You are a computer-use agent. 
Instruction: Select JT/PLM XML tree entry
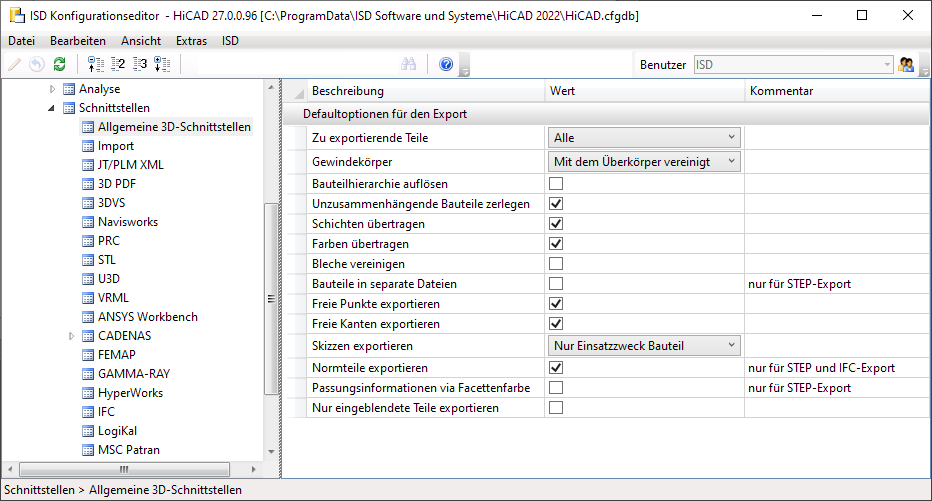click(x=131, y=165)
